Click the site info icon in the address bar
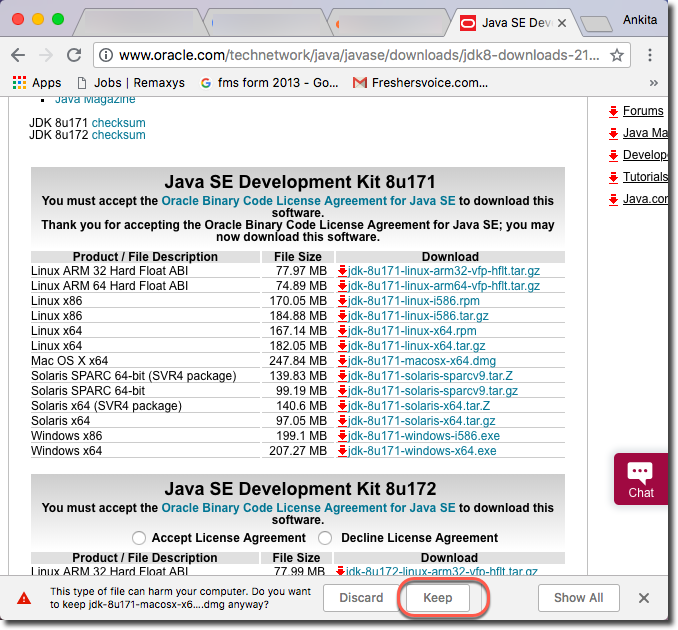Screen dimensions: 678x630 106,55
